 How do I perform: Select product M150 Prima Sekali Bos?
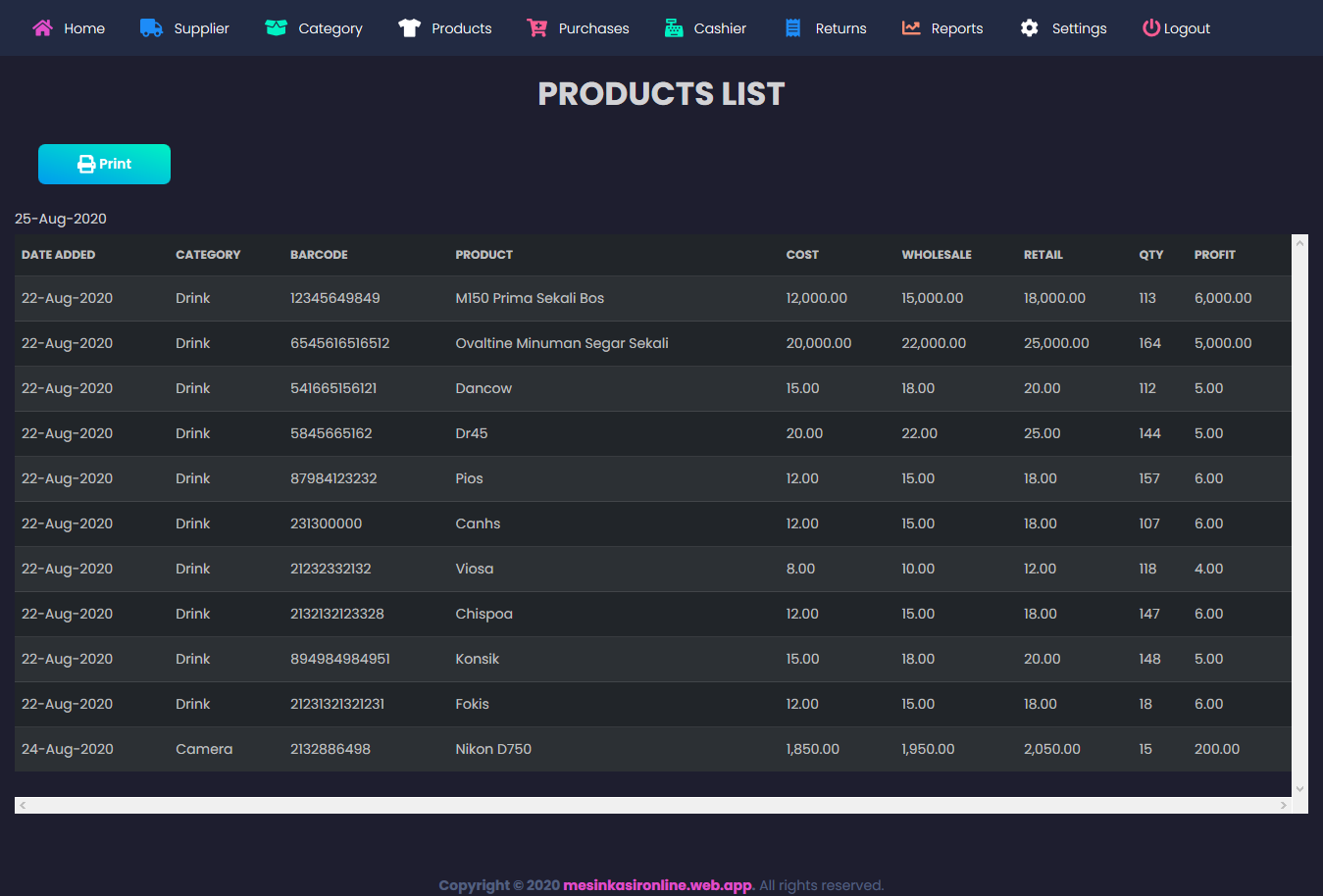click(530, 298)
